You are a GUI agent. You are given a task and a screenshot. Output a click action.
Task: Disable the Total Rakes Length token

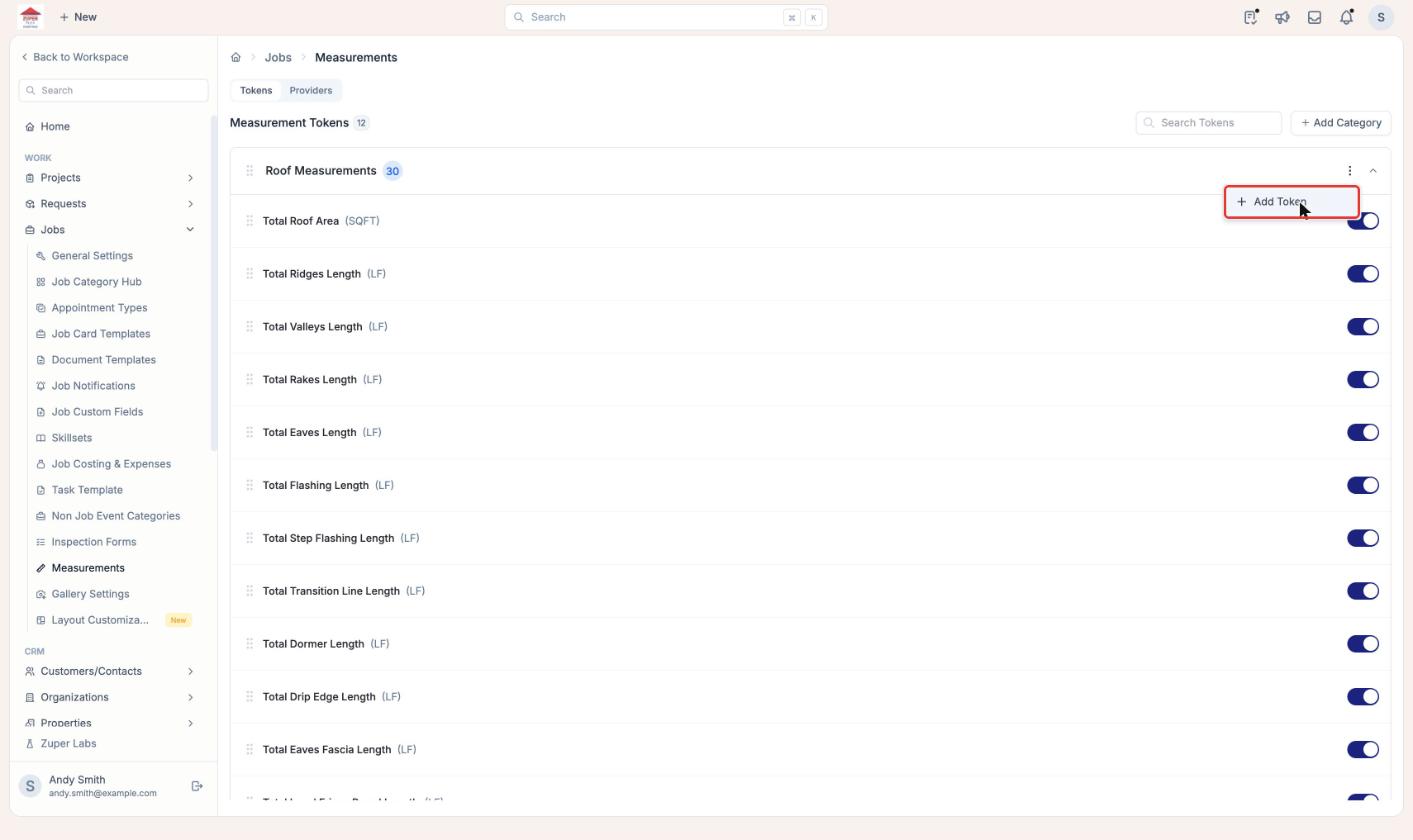pyautogui.click(x=1363, y=380)
